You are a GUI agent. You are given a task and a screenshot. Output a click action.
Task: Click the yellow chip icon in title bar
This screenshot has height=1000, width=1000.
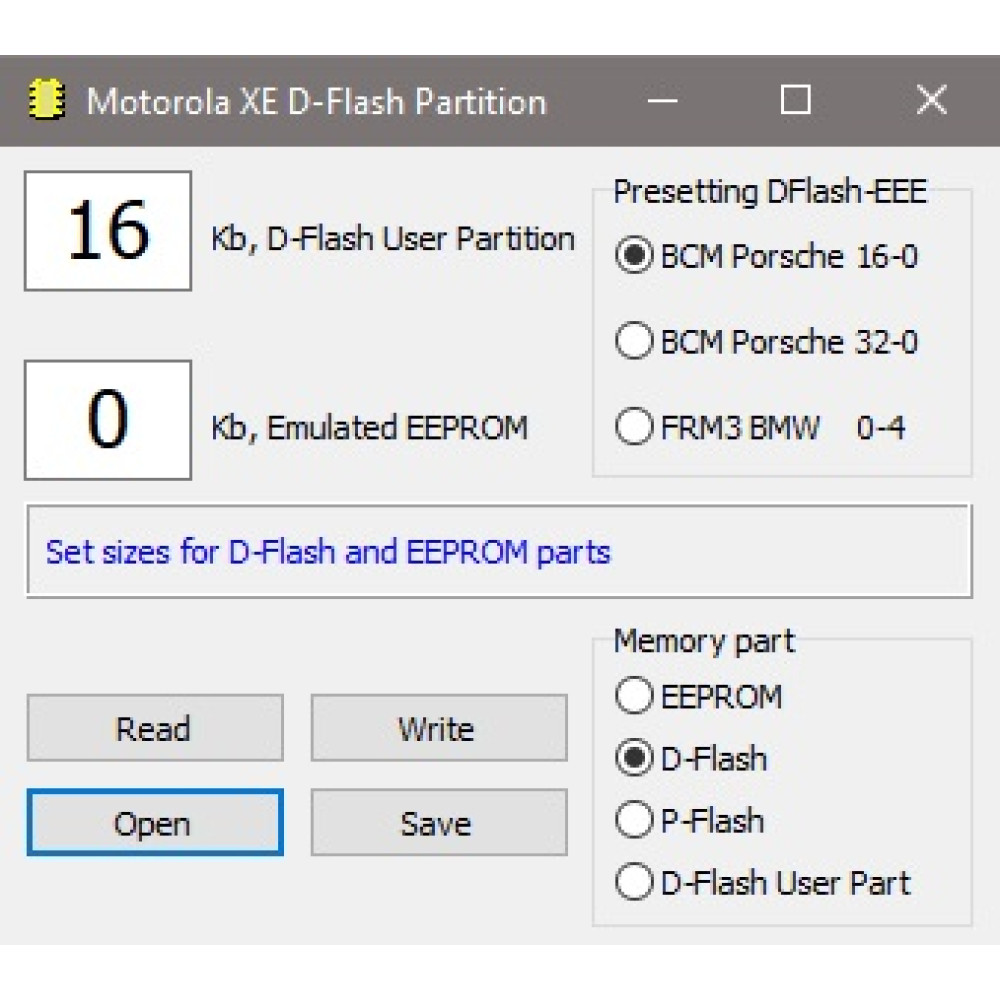46,99
